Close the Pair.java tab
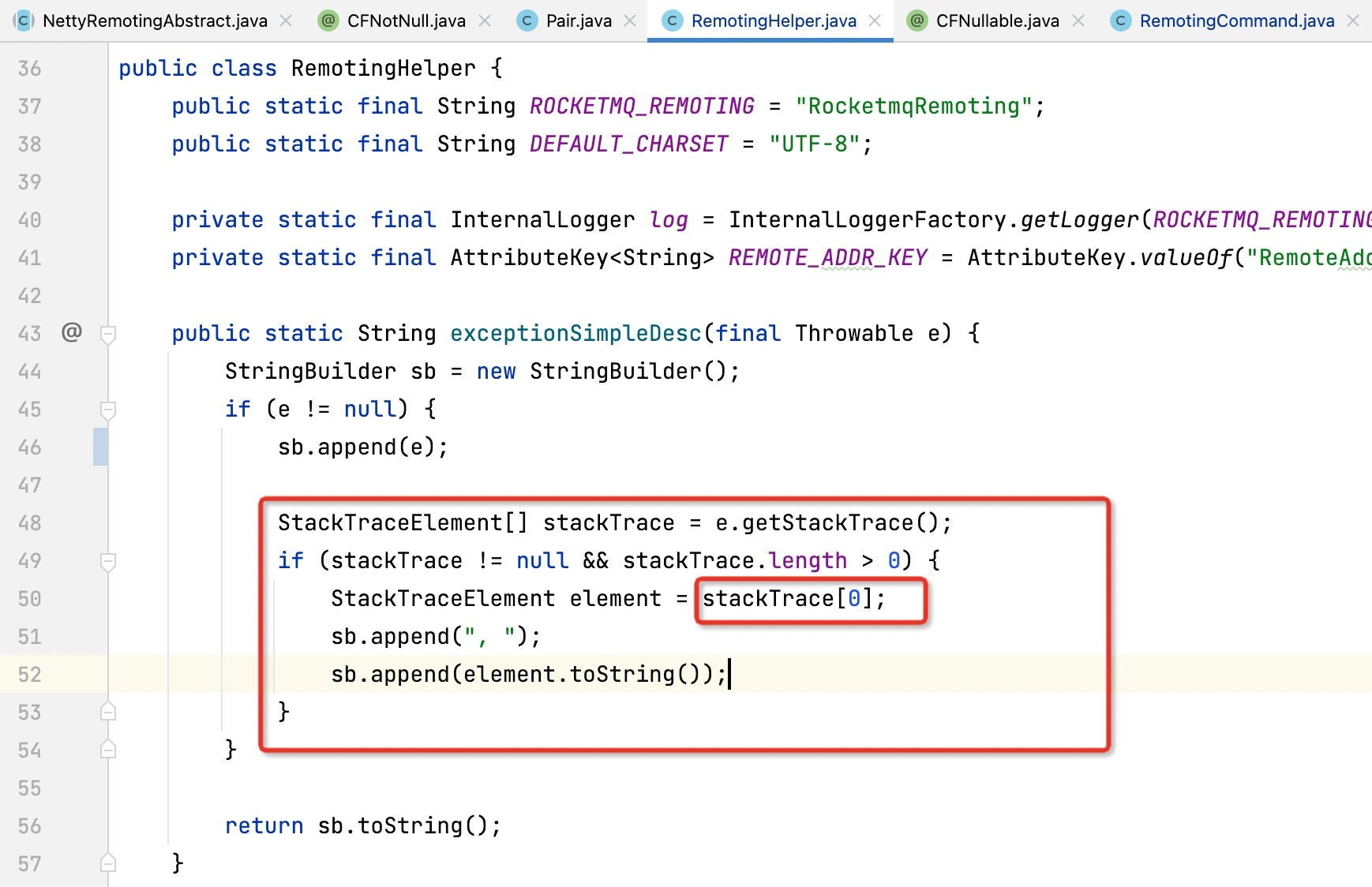Screen dimensions: 1372x887 (x=630, y=21)
